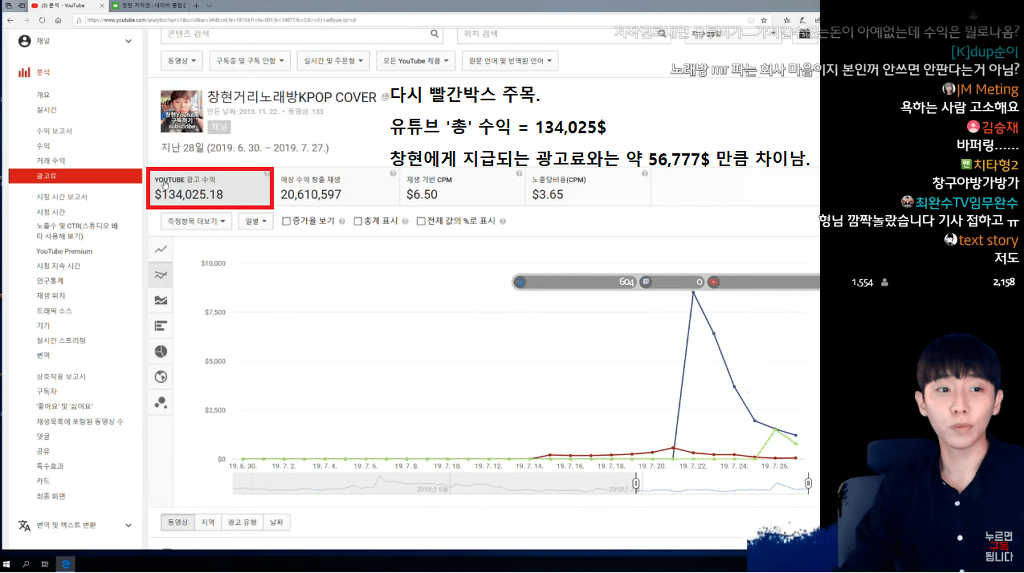Select the globe map chart icon
The width and height of the screenshot is (1024, 573).
tap(161, 377)
